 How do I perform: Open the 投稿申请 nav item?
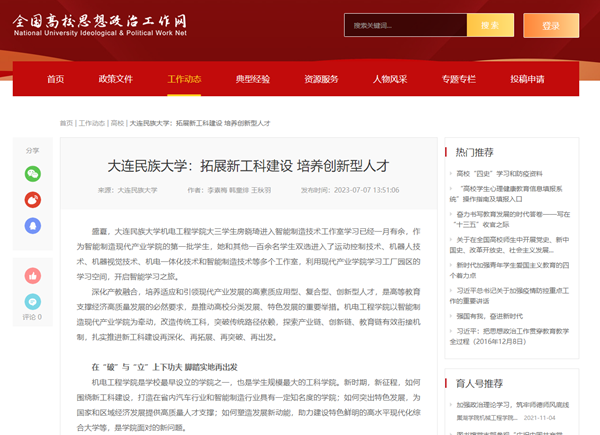pos(527,78)
